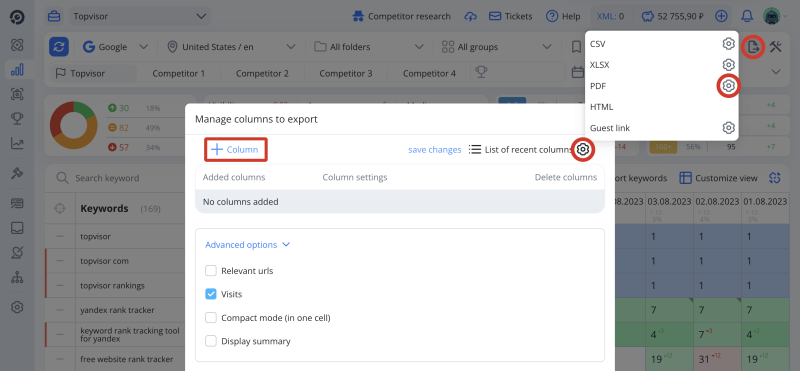Open notifications bell
Screen dimensions: 800x371
tap(747, 16)
